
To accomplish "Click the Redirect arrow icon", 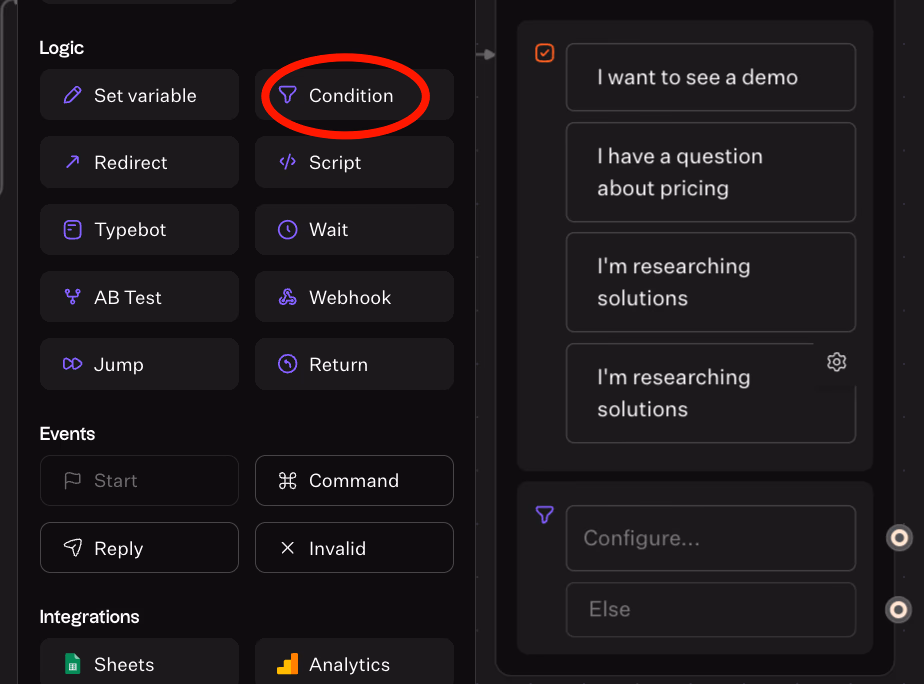I will (x=72, y=163).
